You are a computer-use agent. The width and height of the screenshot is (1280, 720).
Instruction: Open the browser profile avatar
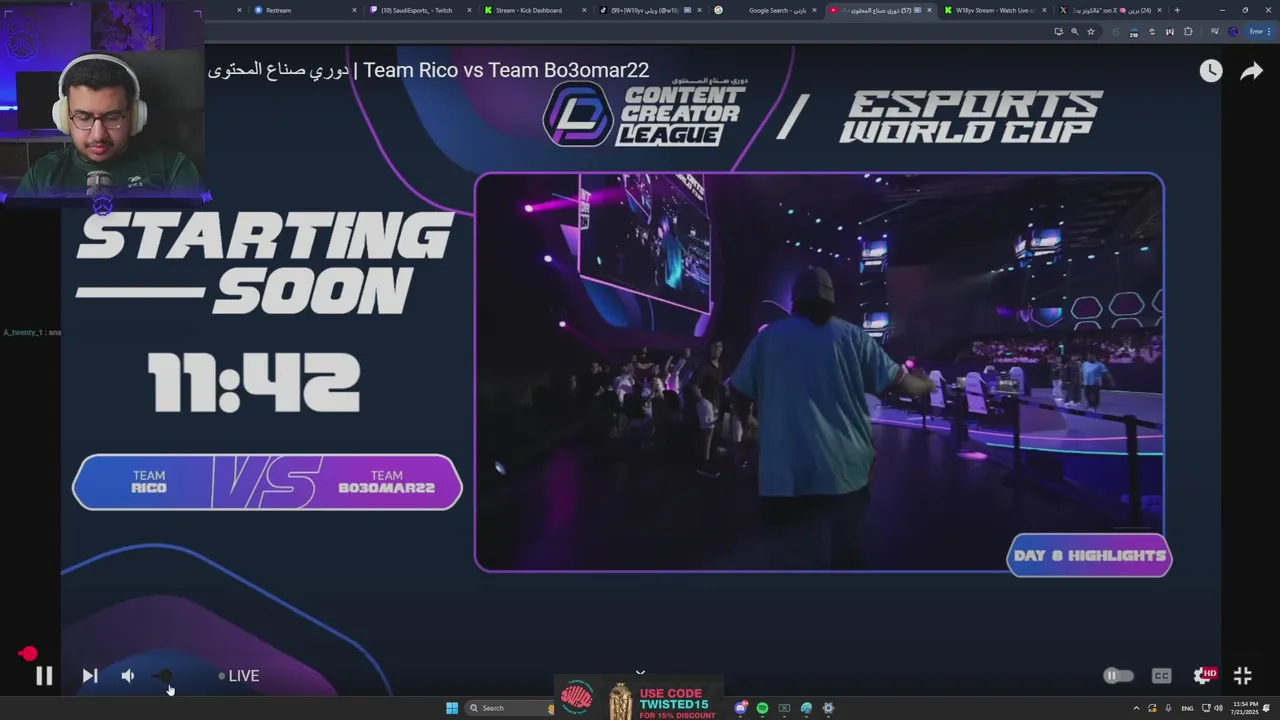coord(1233,32)
